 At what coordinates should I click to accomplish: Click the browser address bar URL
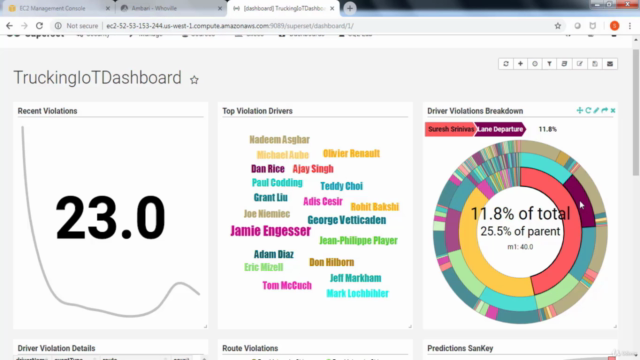click(230, 26)
